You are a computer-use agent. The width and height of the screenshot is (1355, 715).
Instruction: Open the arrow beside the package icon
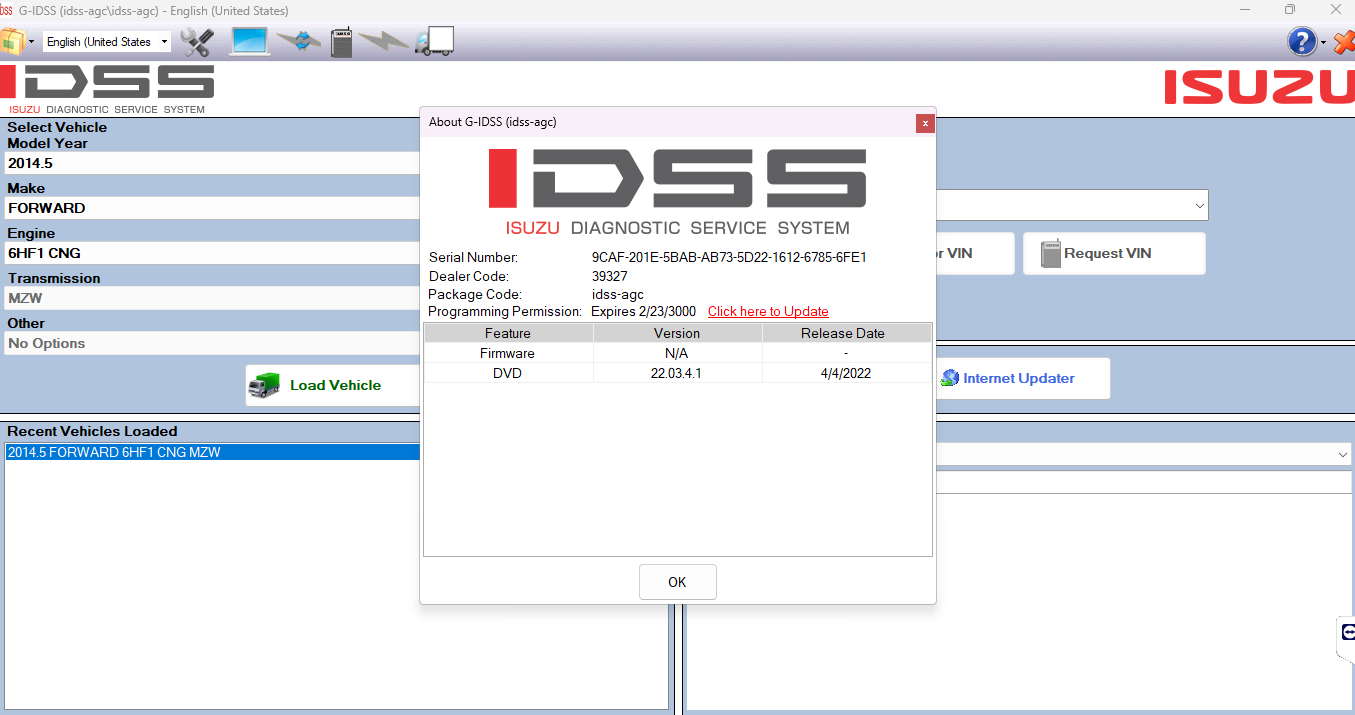(x=32, y=42)
